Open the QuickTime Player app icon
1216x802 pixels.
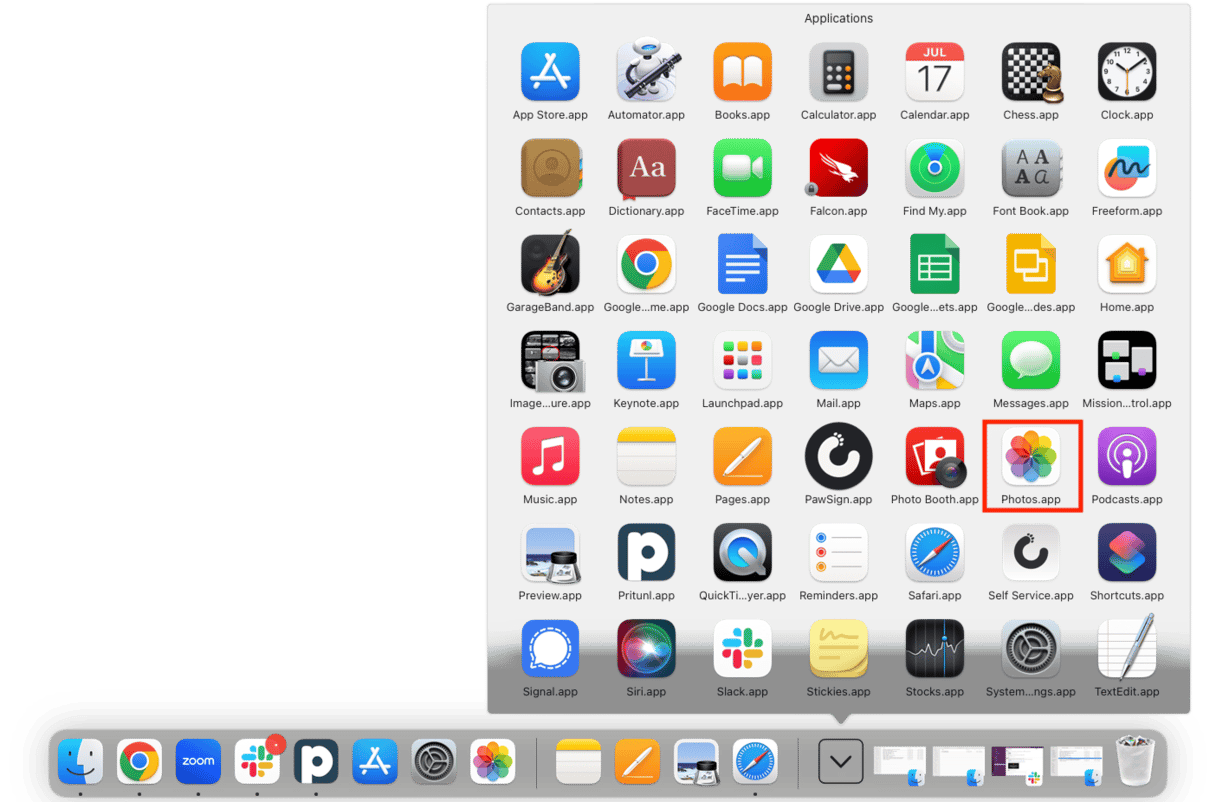point(742,552)
